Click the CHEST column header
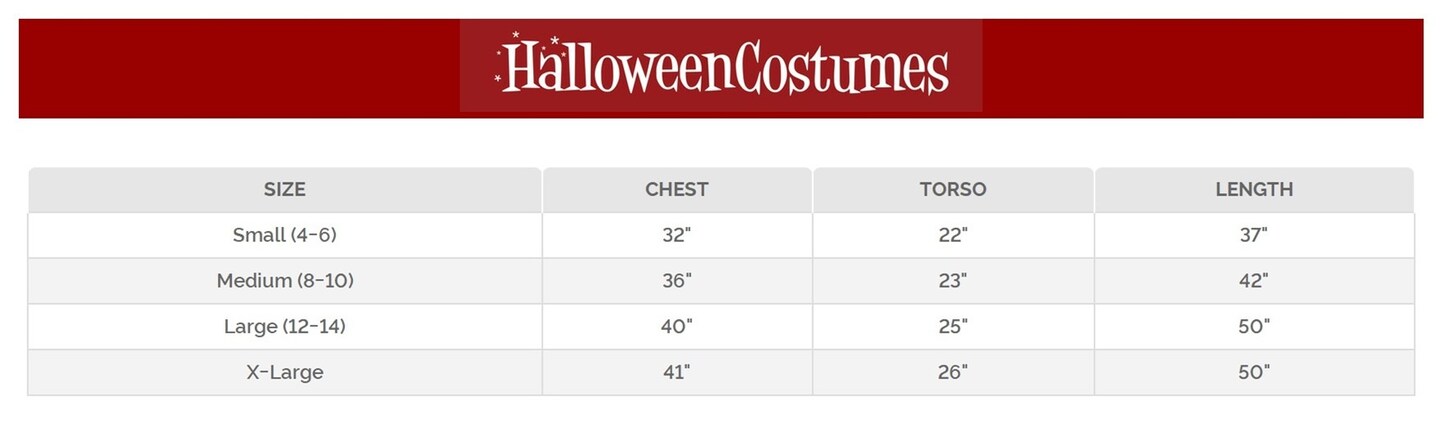Screen dimensions: 1440x423 [x=677, y=189]
